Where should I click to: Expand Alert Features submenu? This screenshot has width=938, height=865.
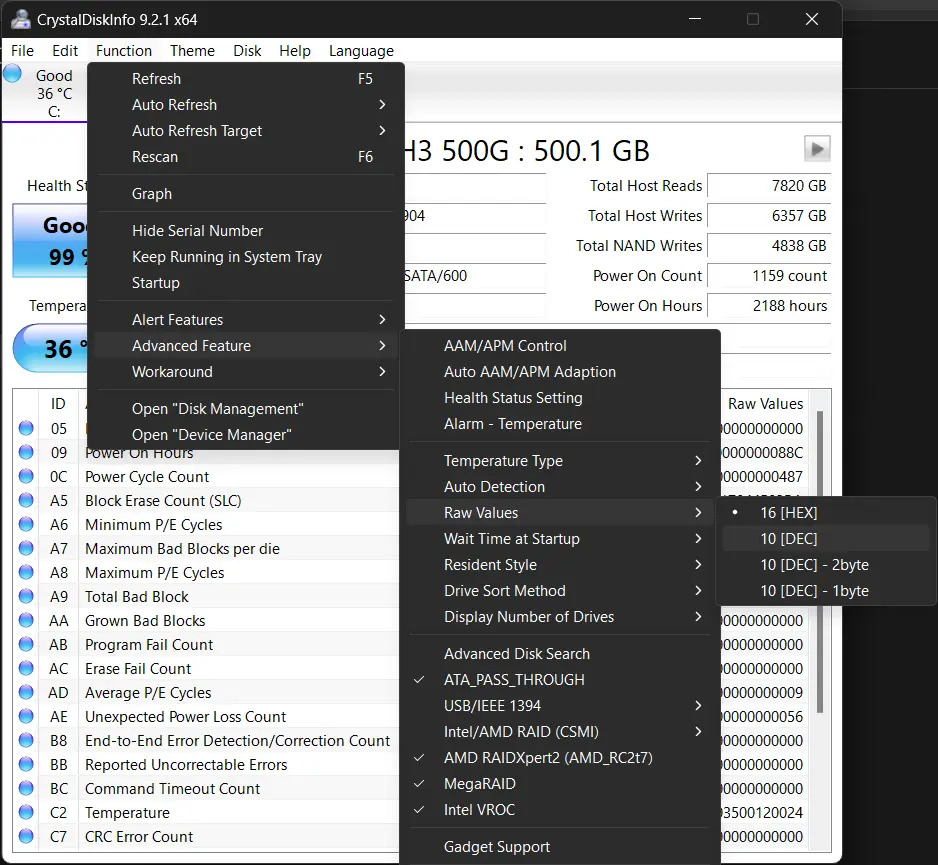[x=246, y=319]
